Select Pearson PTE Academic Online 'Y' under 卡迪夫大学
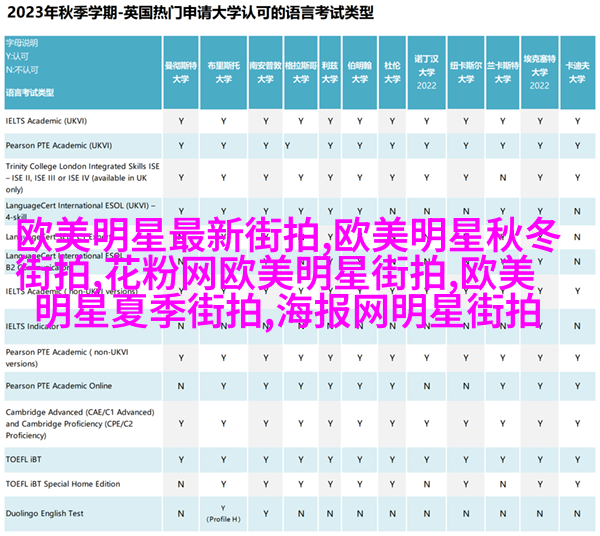This screenshot has height=536, width=600. pyautogui.click(x=577, y=386)
